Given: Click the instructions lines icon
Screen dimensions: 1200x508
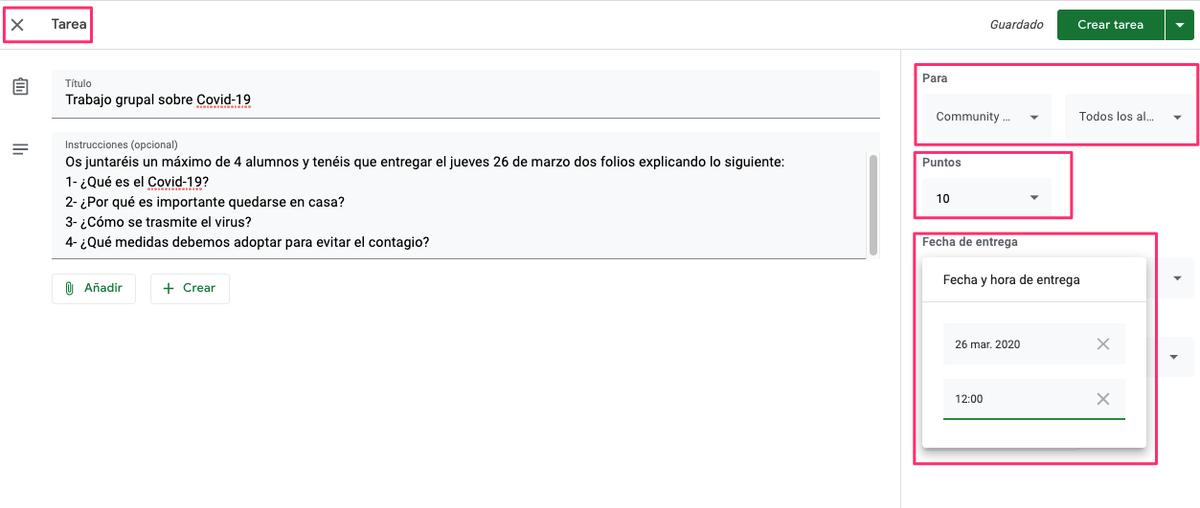Looking at the screenshot, I should click(20, 149).
